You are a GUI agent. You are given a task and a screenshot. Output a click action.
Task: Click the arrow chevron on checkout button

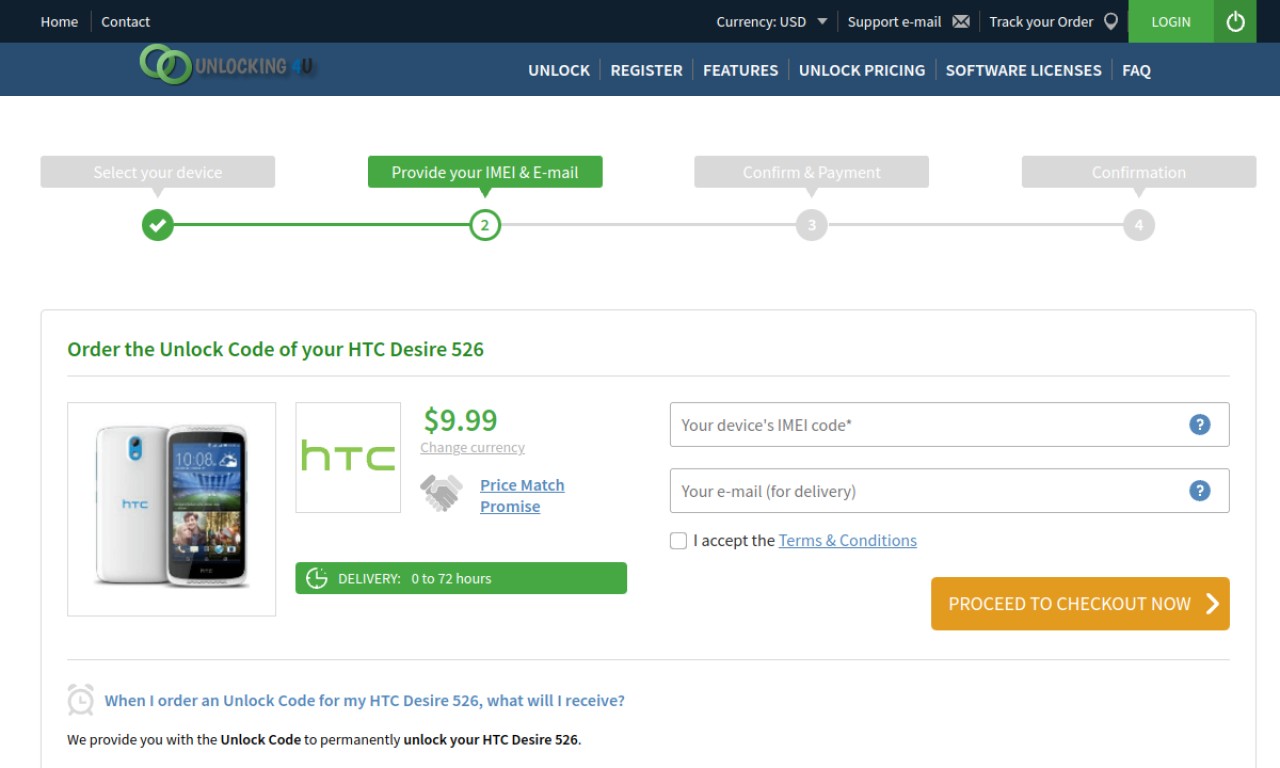1212,603
